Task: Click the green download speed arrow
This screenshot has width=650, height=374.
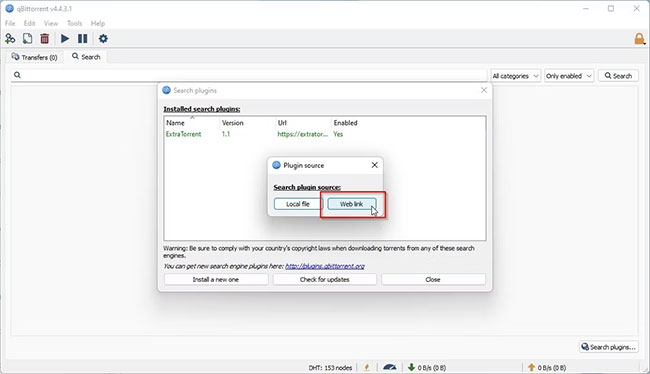Action: pyautogui.click(x=411, y=367)
